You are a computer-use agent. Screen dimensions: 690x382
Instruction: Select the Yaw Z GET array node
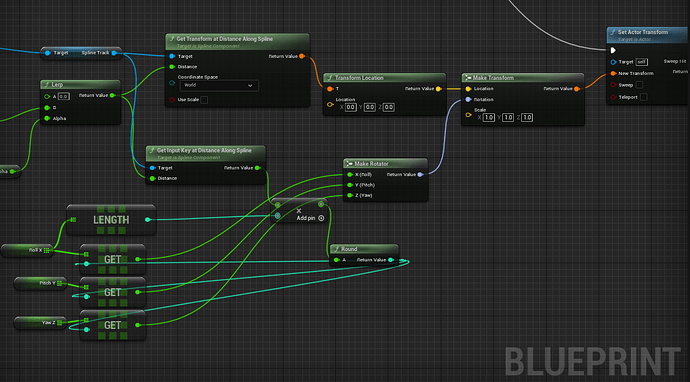pyautogui.click(x=113, y=325)
